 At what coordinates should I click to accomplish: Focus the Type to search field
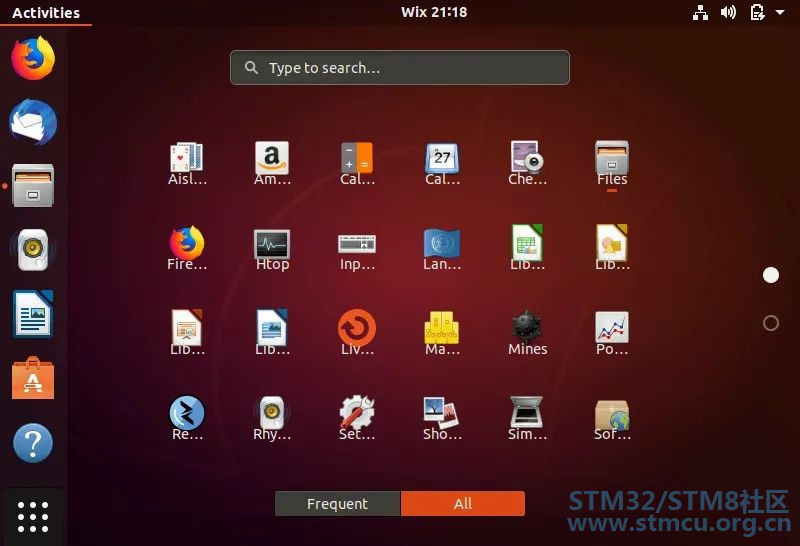point(400,67)
